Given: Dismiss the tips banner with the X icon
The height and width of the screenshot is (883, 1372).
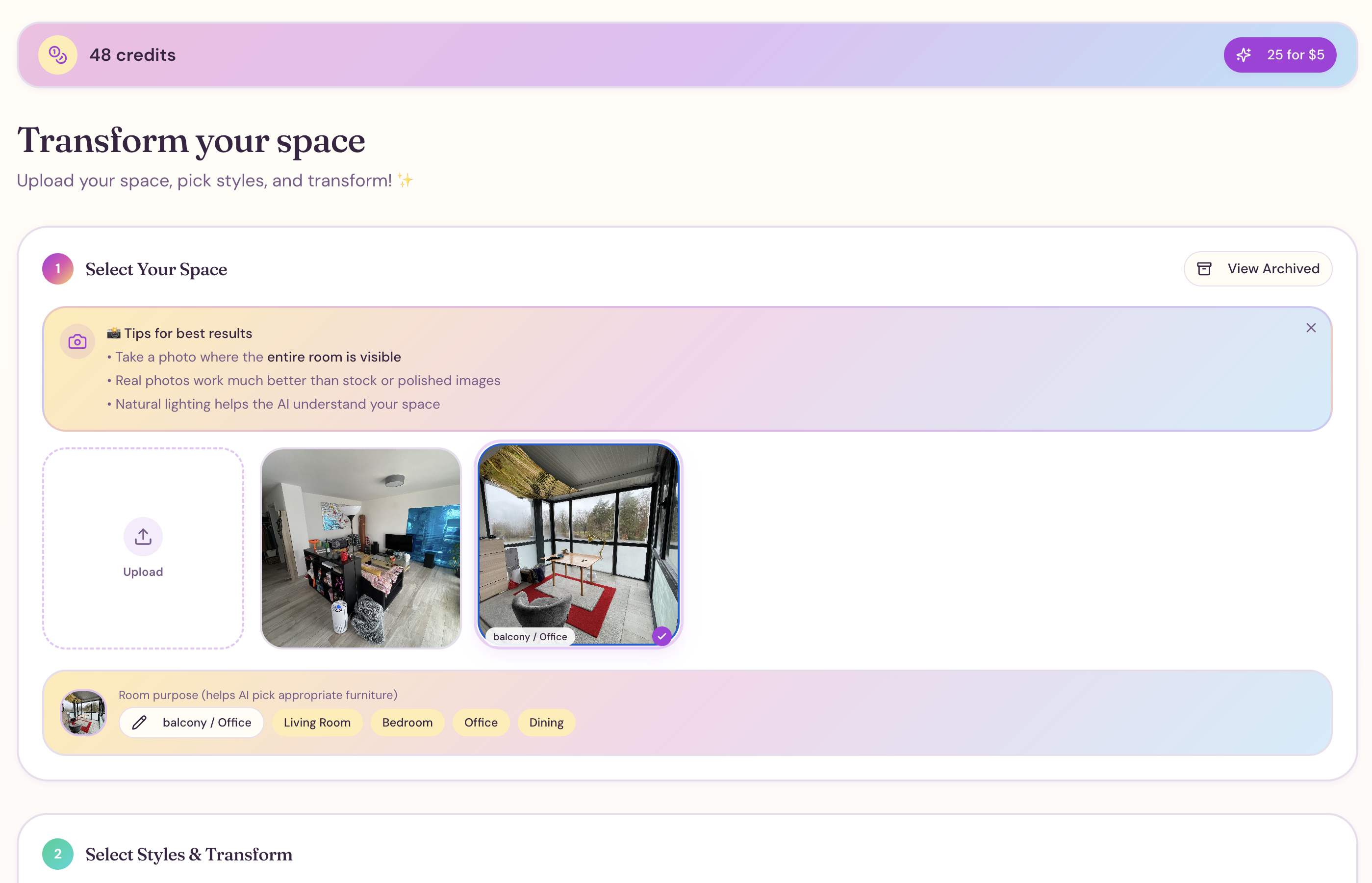Looking at the screenshot, I should point(1311,327).
